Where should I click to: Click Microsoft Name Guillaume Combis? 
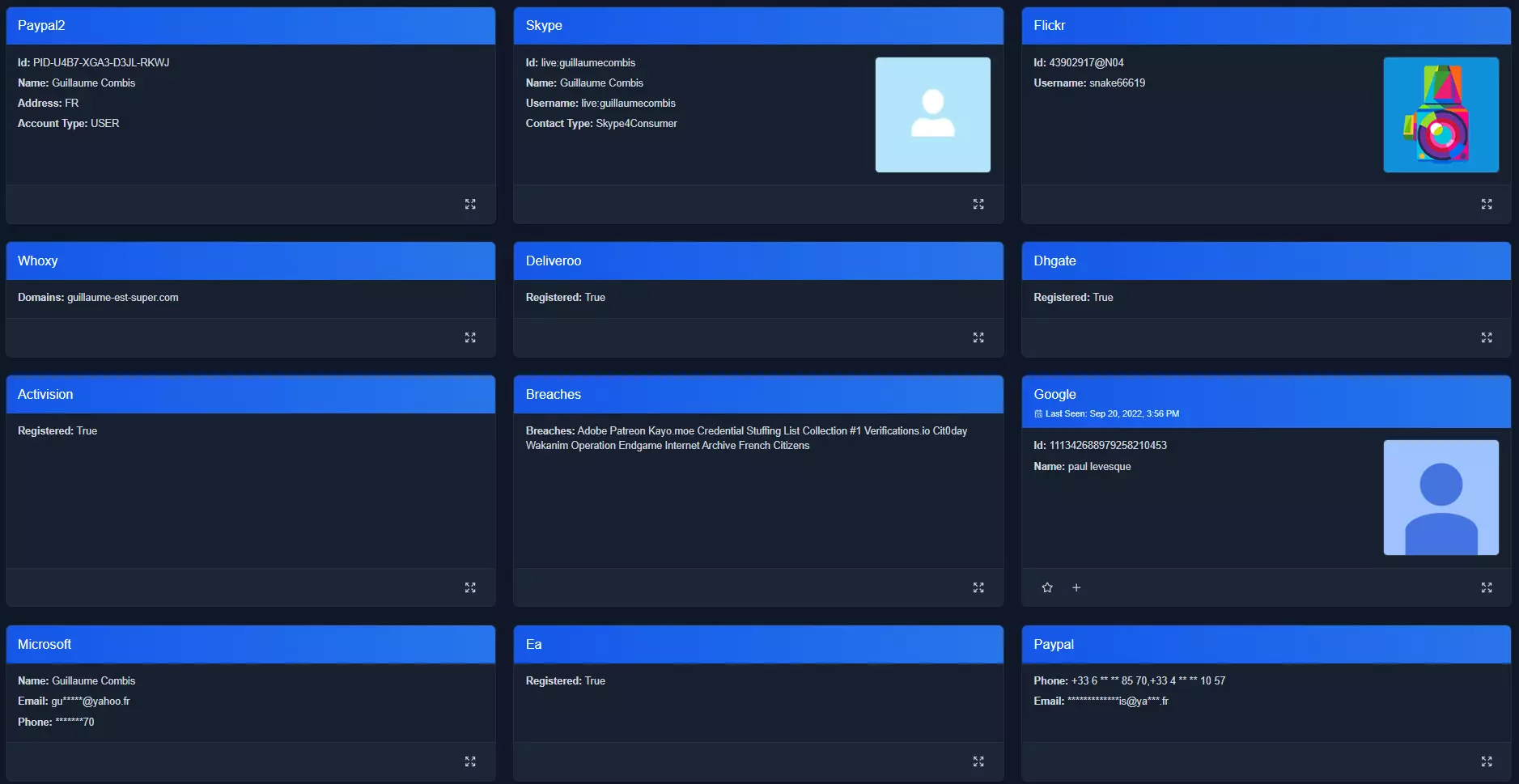(x=76, y=680)
